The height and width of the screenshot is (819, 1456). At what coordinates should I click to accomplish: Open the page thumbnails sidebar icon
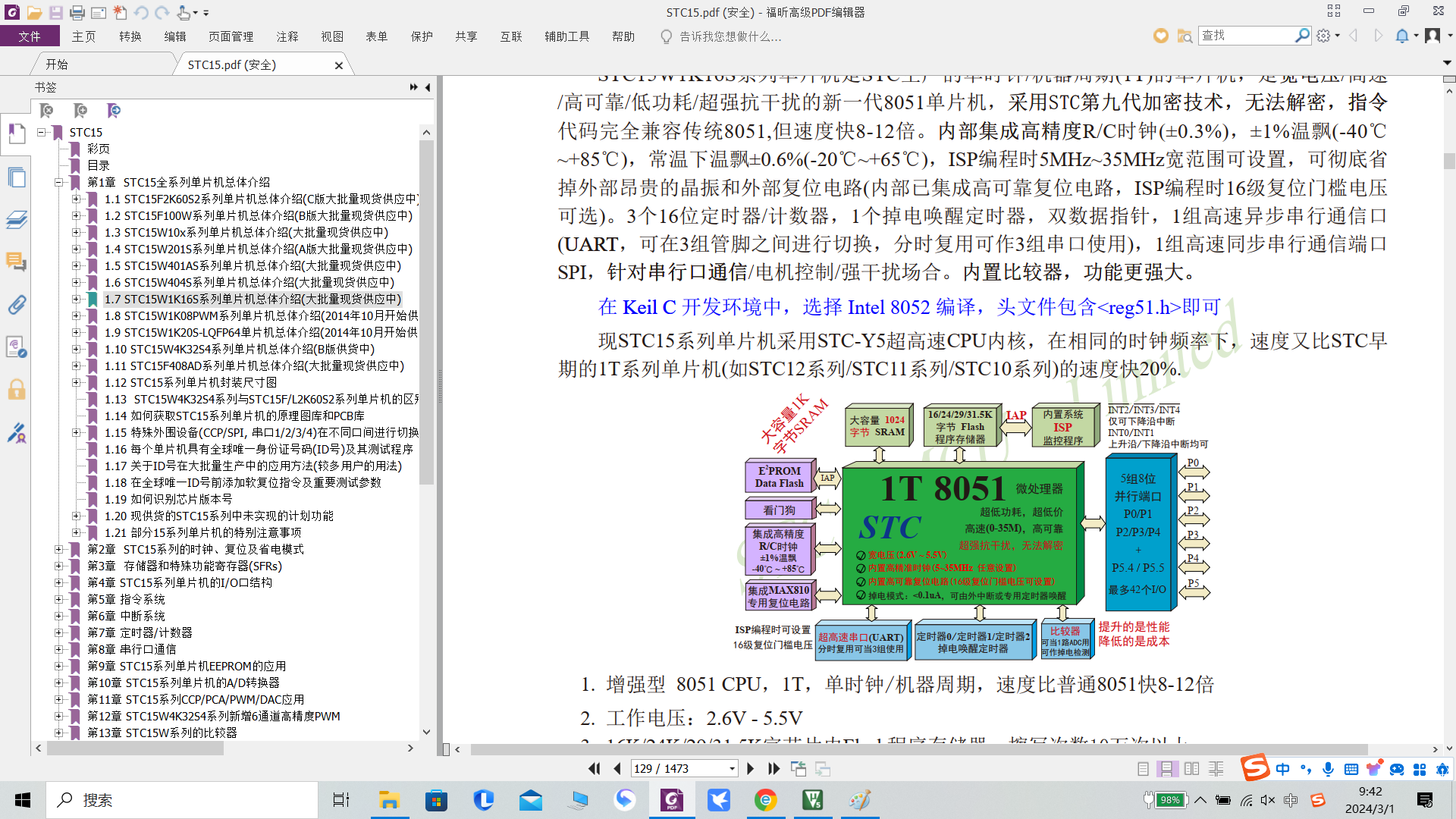click(16, 177)
